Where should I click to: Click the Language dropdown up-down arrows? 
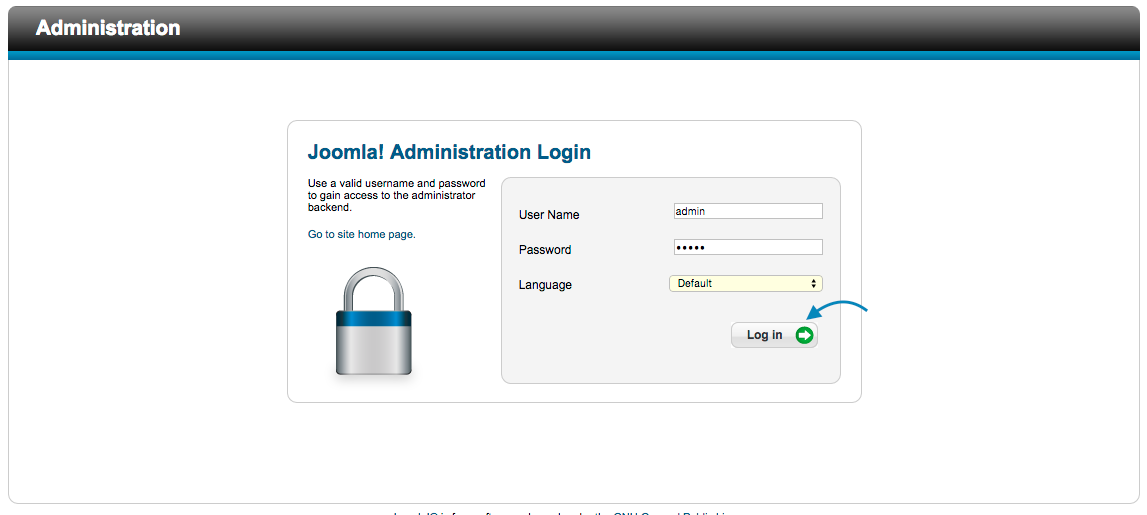(813, 283)
